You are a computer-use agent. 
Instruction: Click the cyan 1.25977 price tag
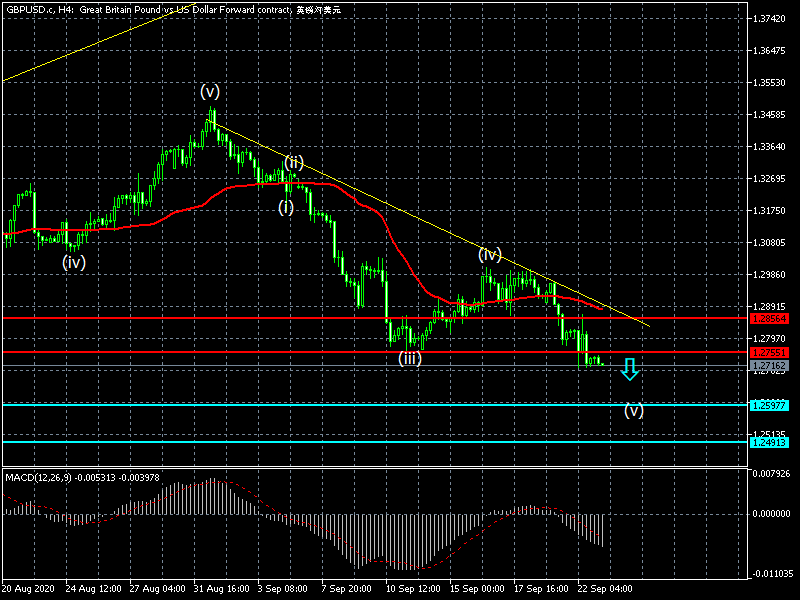point(769,404)
